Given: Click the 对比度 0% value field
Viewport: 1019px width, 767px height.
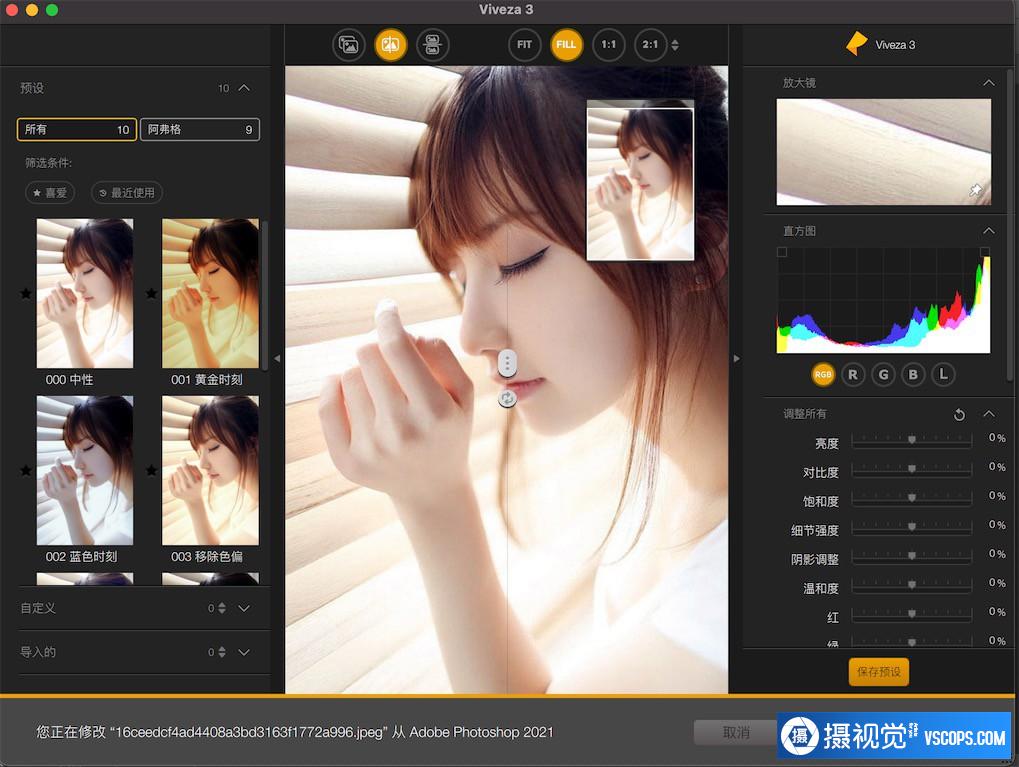Looking at the screenshot, I should (x=997, y=467).
